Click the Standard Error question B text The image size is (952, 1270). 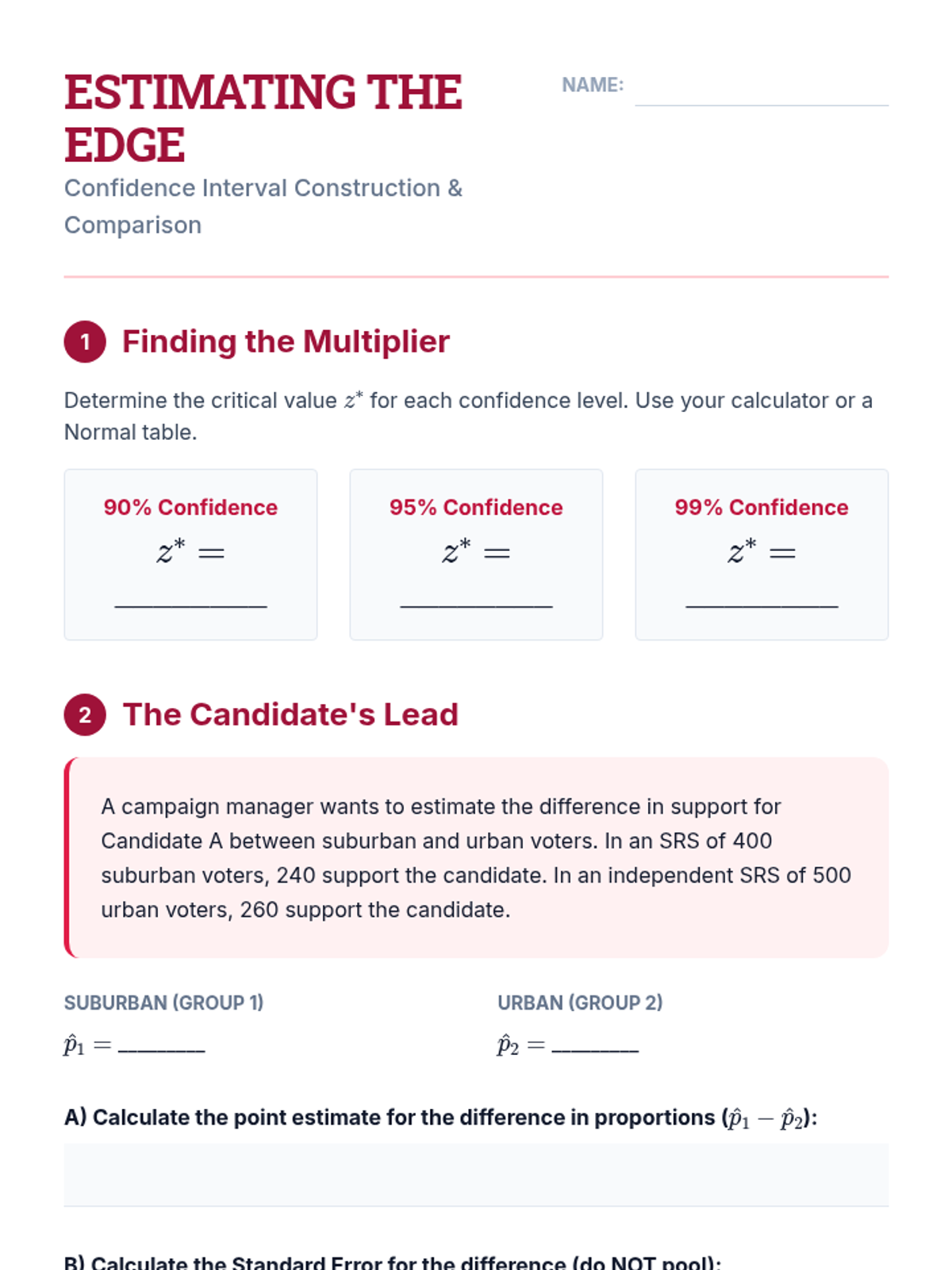click(393, 1261)
